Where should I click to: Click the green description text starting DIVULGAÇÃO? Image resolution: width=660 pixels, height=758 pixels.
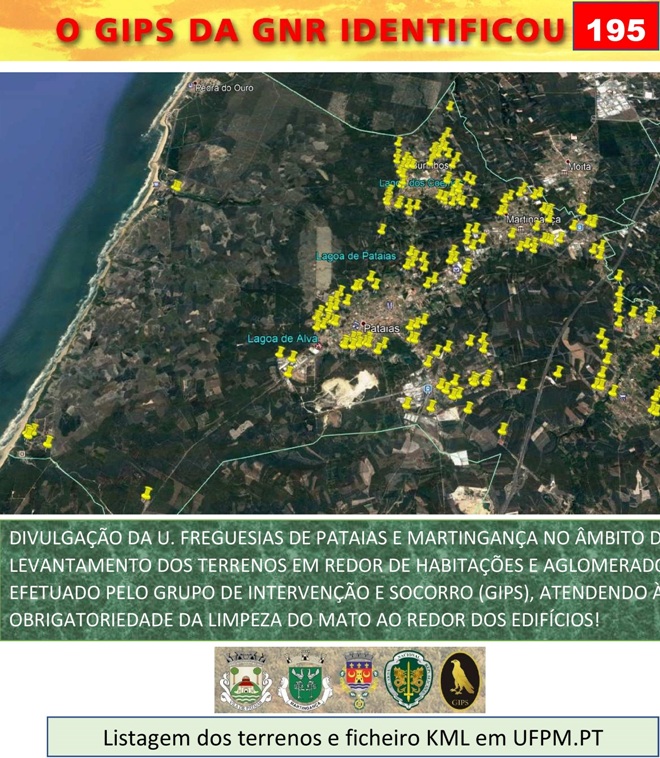tap(330, 579)
